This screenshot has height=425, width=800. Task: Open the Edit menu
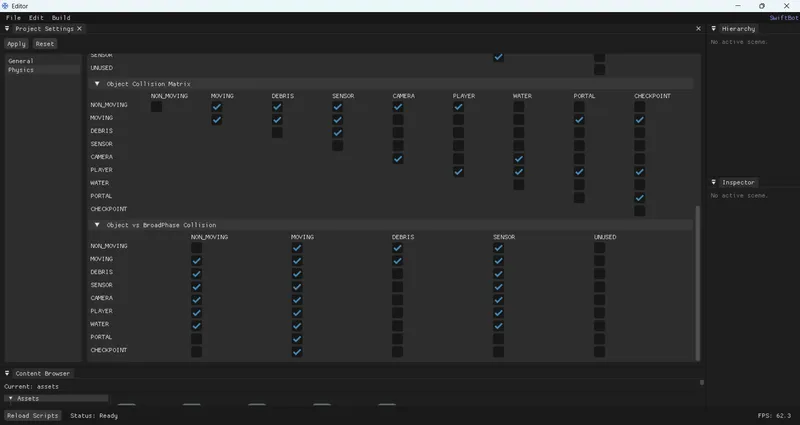(36, 17)
